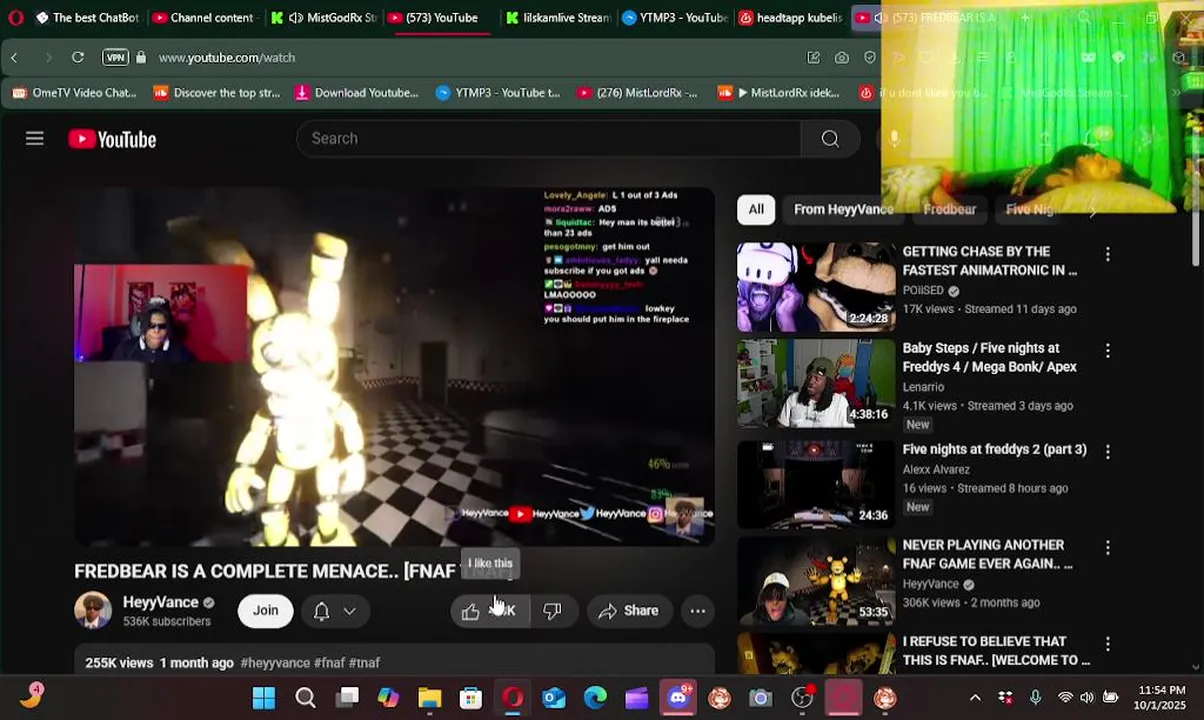
Task: Open options for NEVER PLAYING ANOTHER FNAF GAME video
Action: pyautogui.click(x=1107, y=548)
